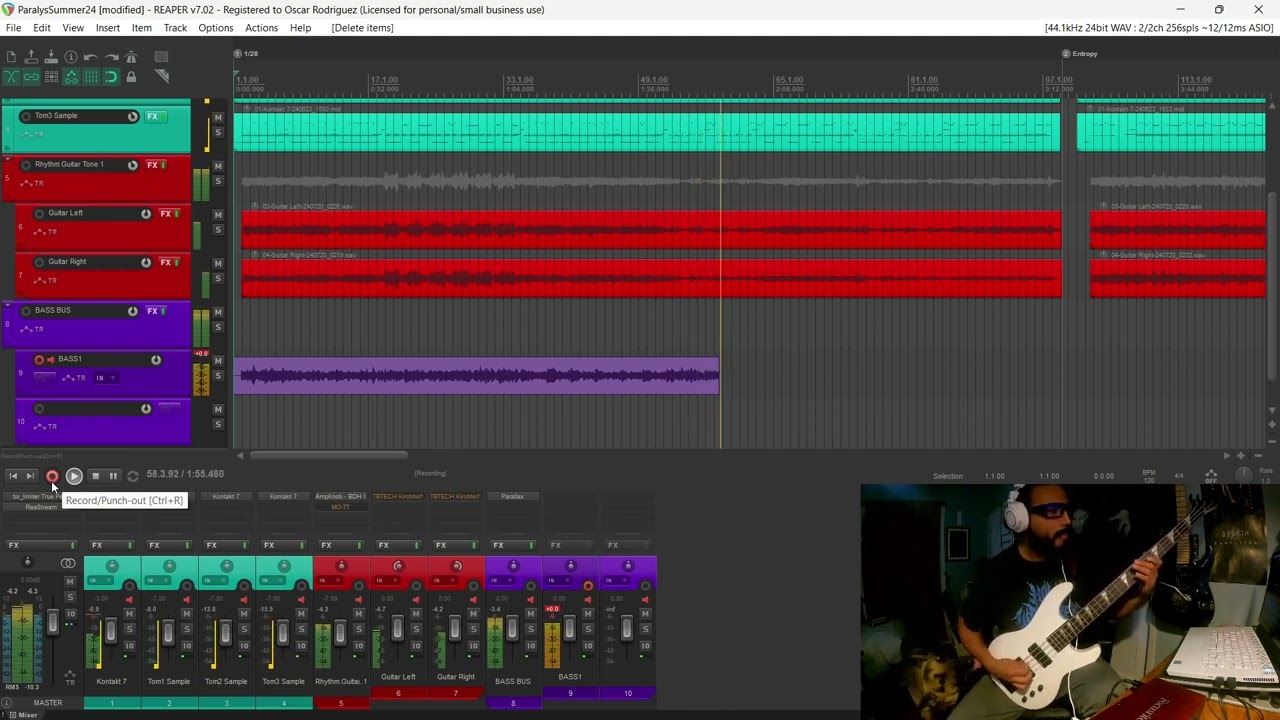Click the transport Play button

(x=74, y=476)
